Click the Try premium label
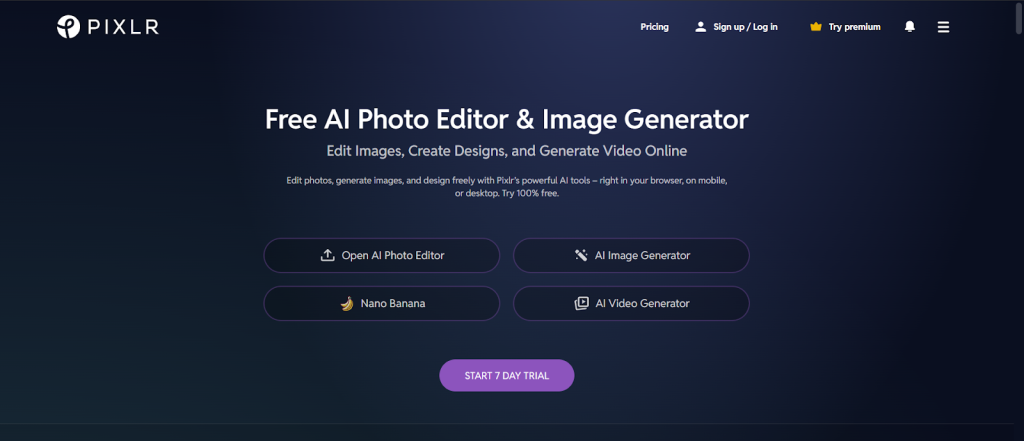Screen dimensions: 1024x441 [x=854, y=27]
